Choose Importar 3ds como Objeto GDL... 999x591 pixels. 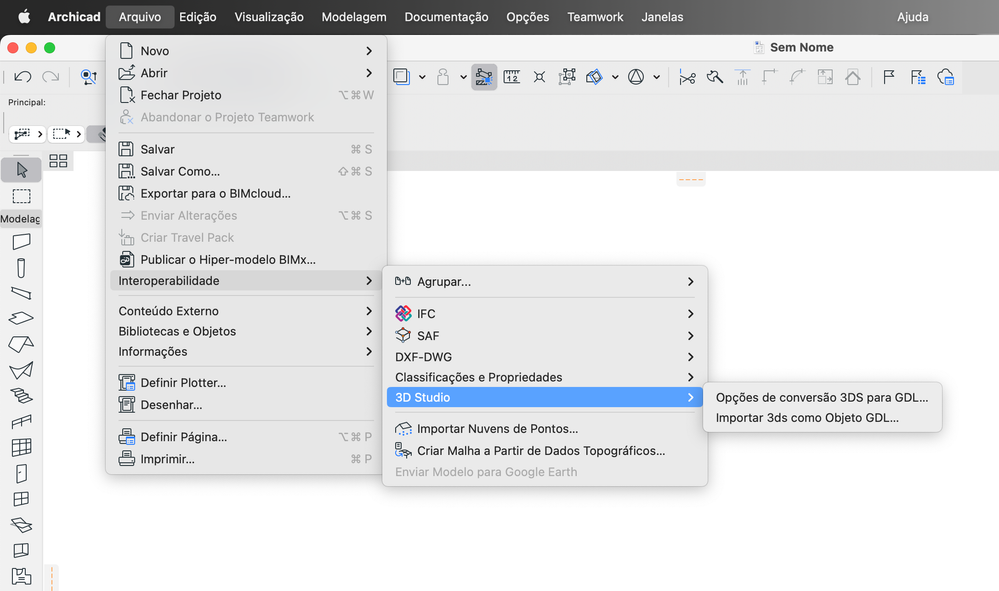click(x=822, y=418)
